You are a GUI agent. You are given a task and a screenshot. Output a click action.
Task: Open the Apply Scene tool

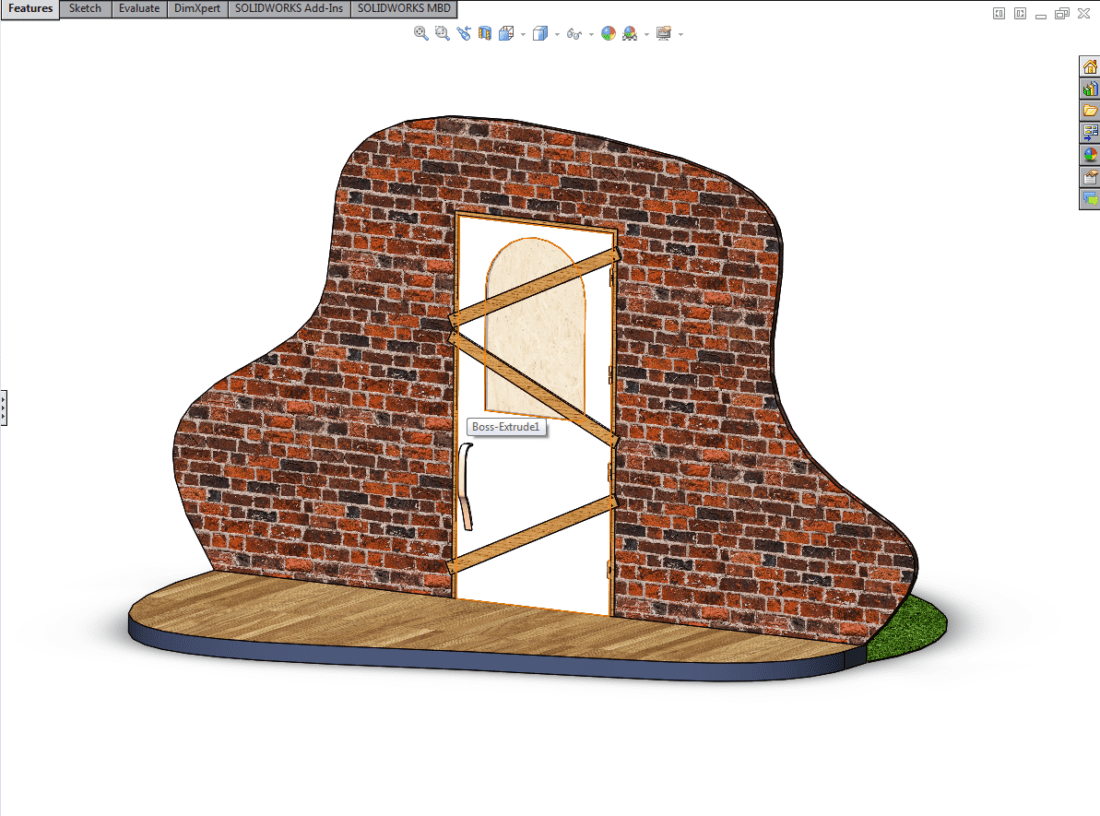(x=628, y=33)
